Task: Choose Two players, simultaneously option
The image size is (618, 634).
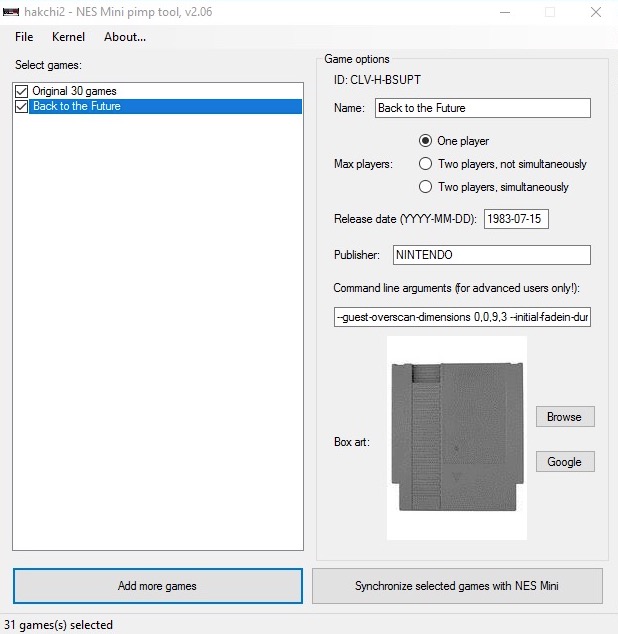Action: pos(426,187)
